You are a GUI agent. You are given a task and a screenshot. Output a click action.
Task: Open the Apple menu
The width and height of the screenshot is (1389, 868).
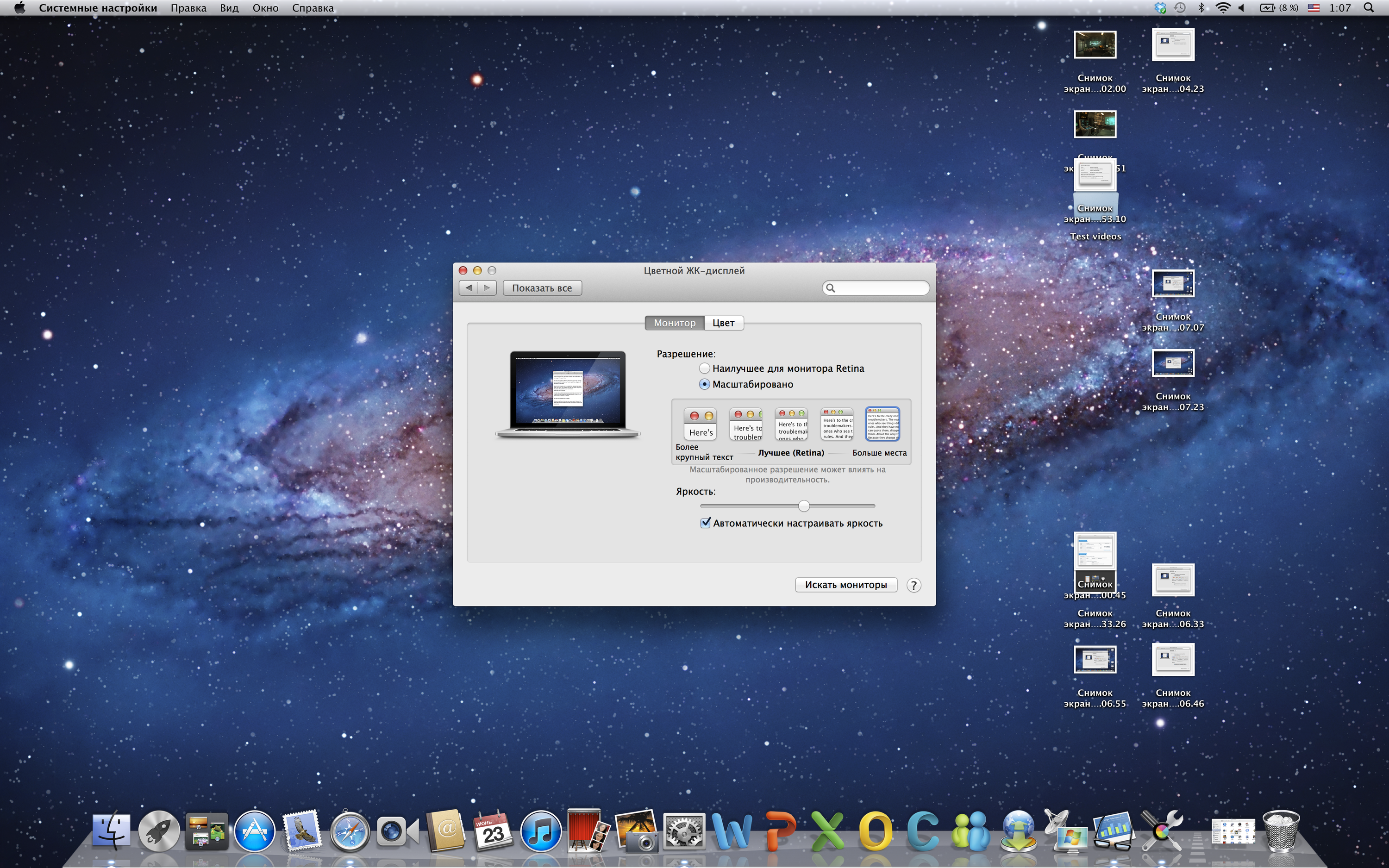19,8
